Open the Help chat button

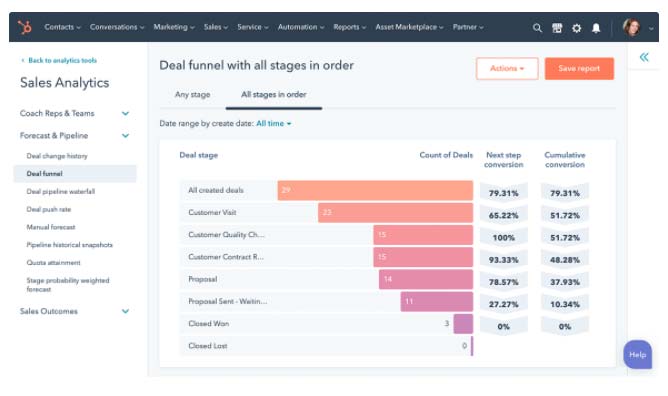point(637,355)
